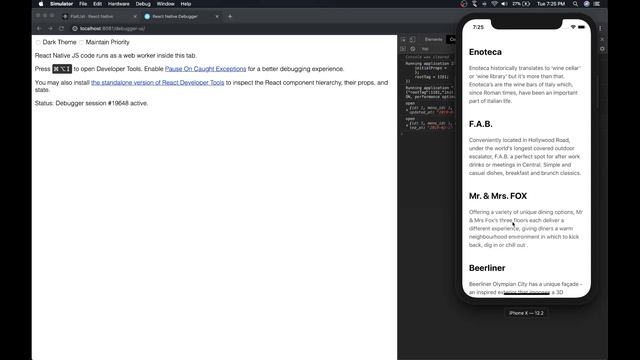The image size is (640, 360).
Task: Toggle the console sidebar icon
Action: [403, 49]
